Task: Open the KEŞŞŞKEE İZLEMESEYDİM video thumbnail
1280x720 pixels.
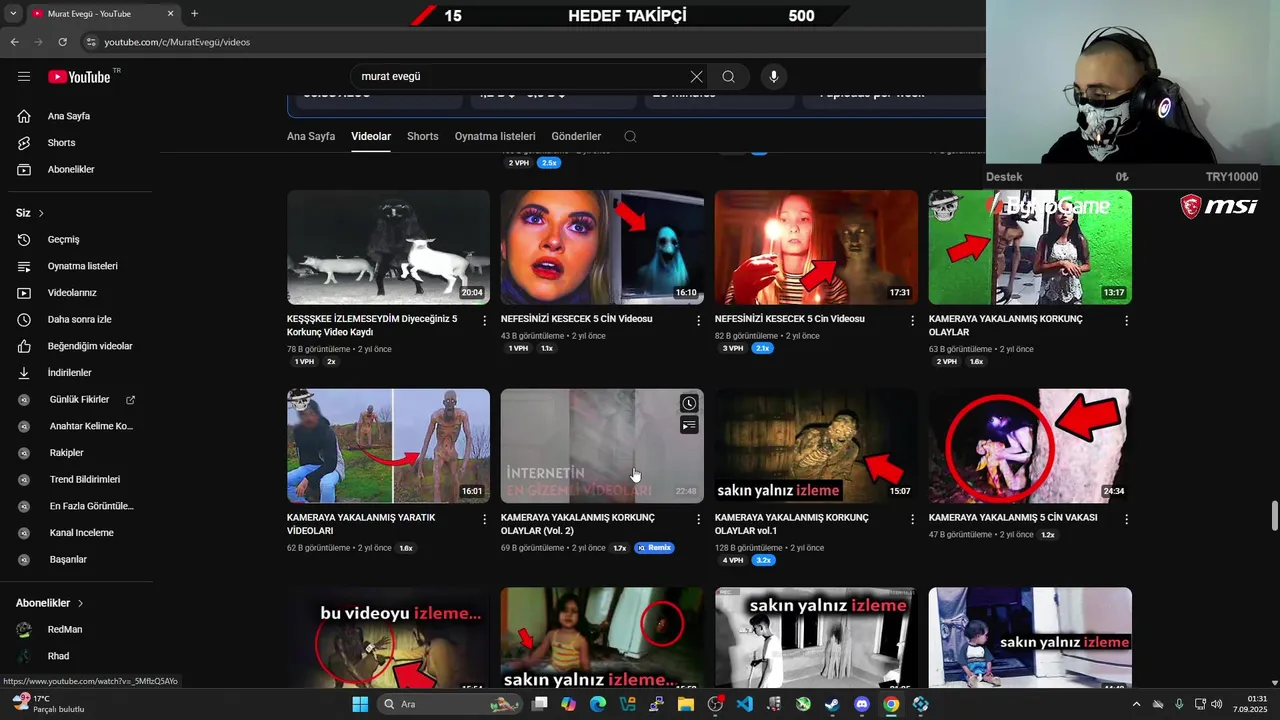Action: tap(388, 247)
